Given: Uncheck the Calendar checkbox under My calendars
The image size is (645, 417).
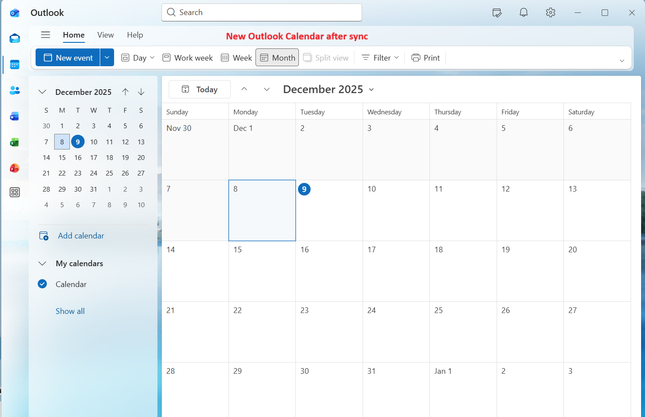Looking at the screenshot, I should pos(42,284).
